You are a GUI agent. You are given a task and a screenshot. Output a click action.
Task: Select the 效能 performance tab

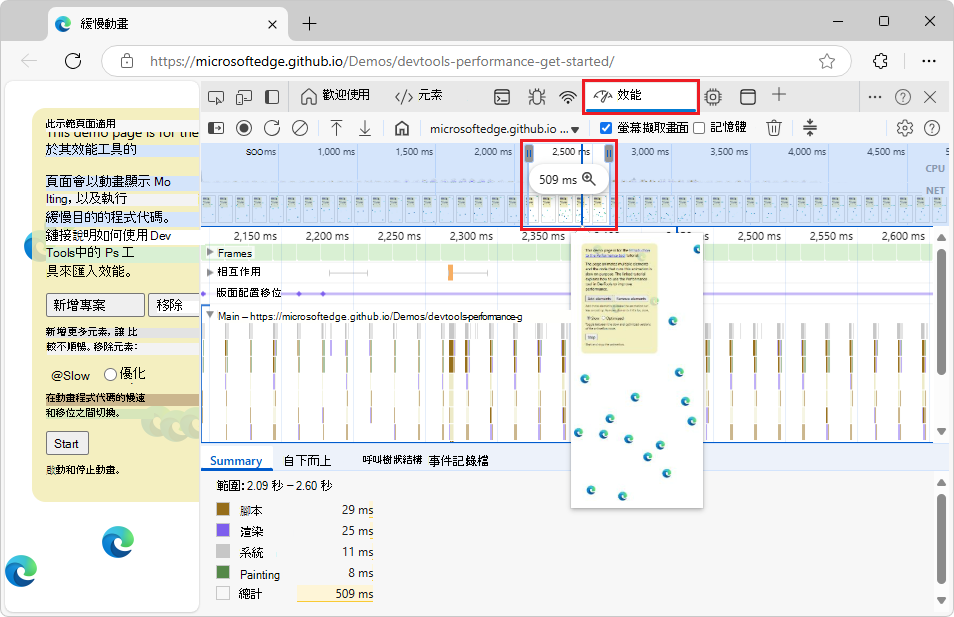click(x=640, y=96)
